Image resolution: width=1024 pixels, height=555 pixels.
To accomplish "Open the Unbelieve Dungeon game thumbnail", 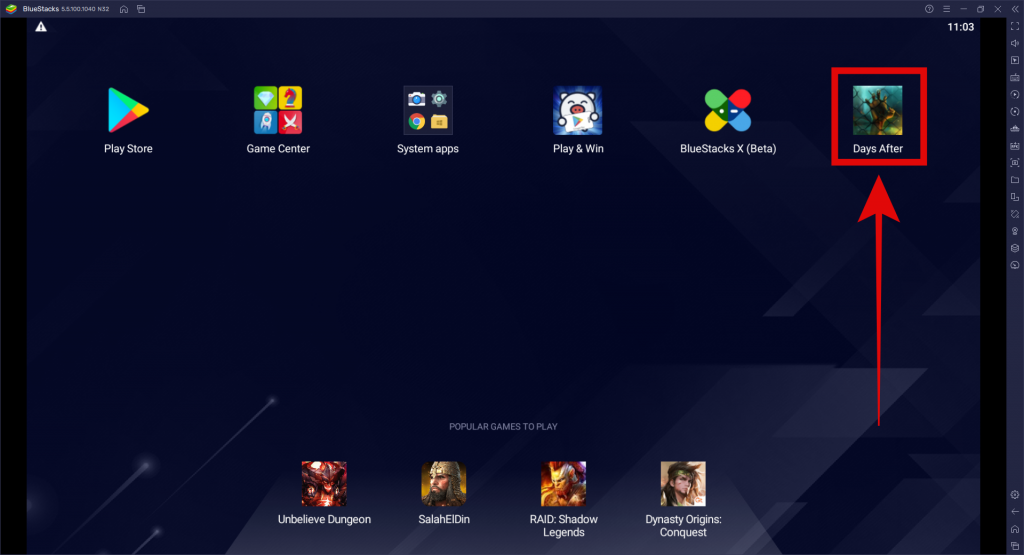I will 324,484.
